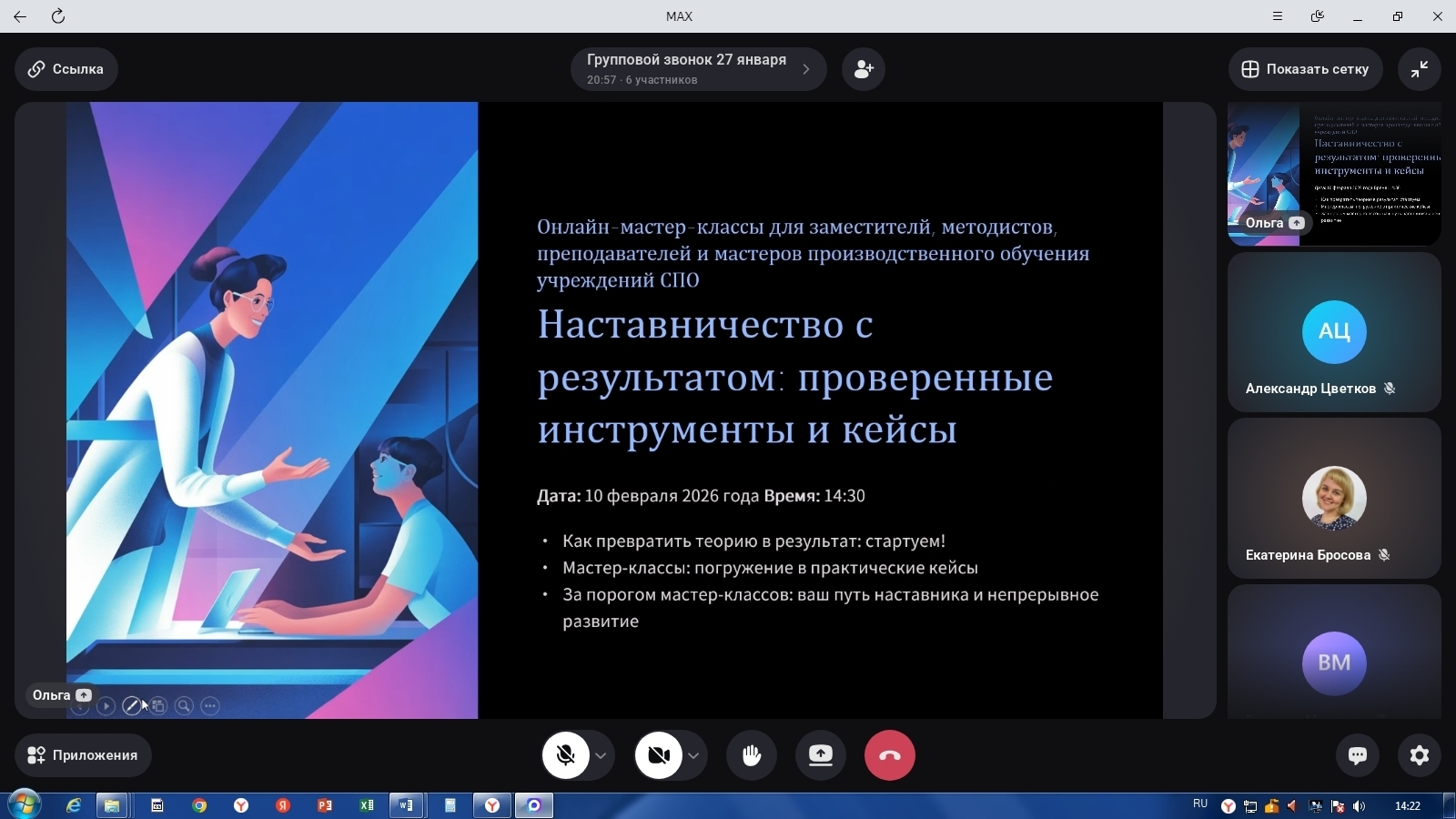Viewport: 1456px width, 819px height.
Task: Raise hand in the call
Action: 752,755
